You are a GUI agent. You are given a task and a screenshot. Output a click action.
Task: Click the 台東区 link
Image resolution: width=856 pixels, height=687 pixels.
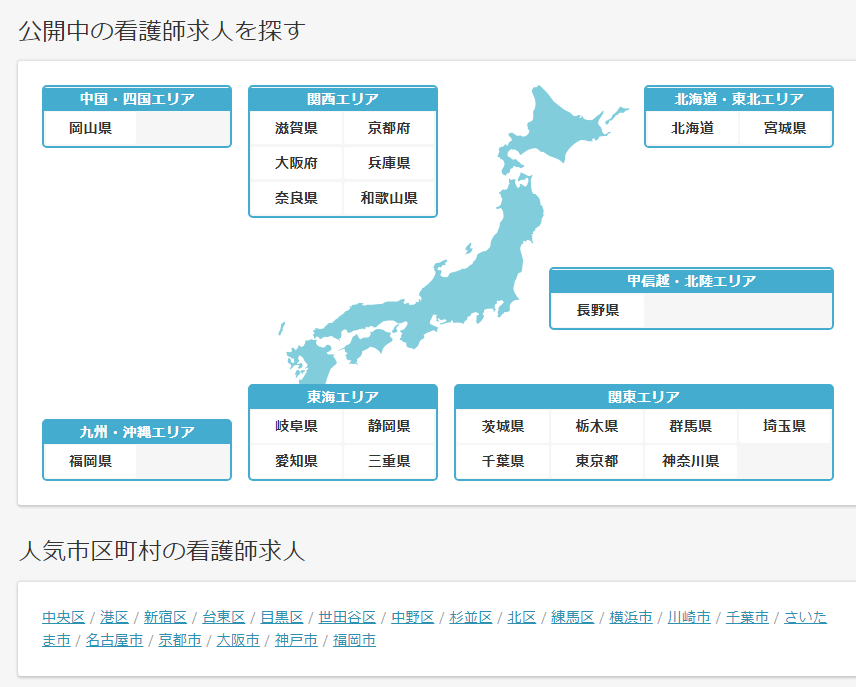tap(223, 617)
